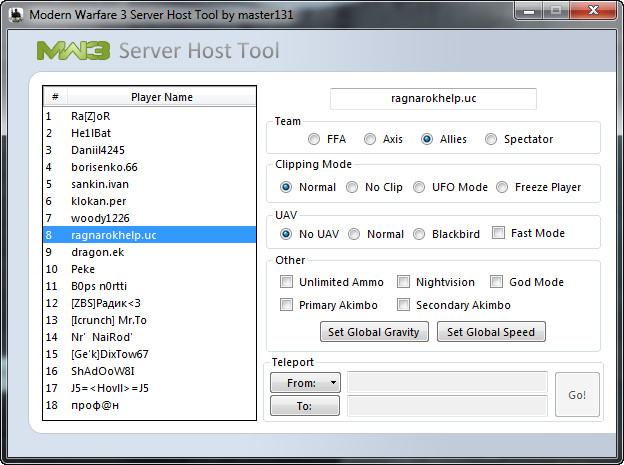Toggle the Fast Mode checkbox
This screenshot has height=465, width=624.
(498, 232)
